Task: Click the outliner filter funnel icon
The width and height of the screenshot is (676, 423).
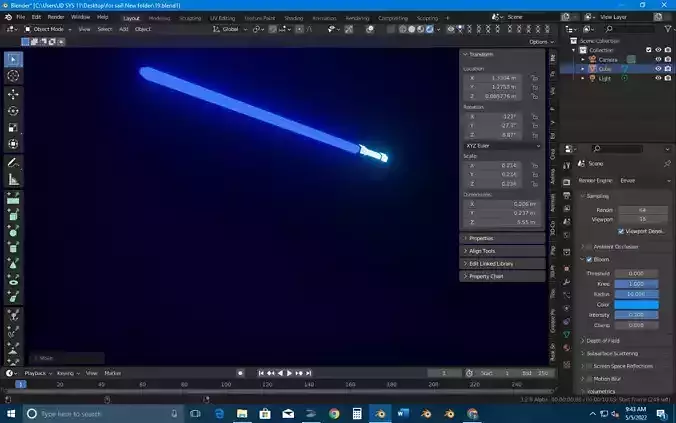Action: [667, 29]
